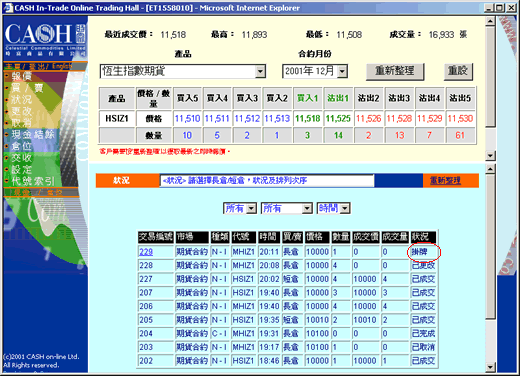The width and height of the screenshot is (520, 376).
Task: Click the 買入5 price 11,510
Action: point(187,119)
